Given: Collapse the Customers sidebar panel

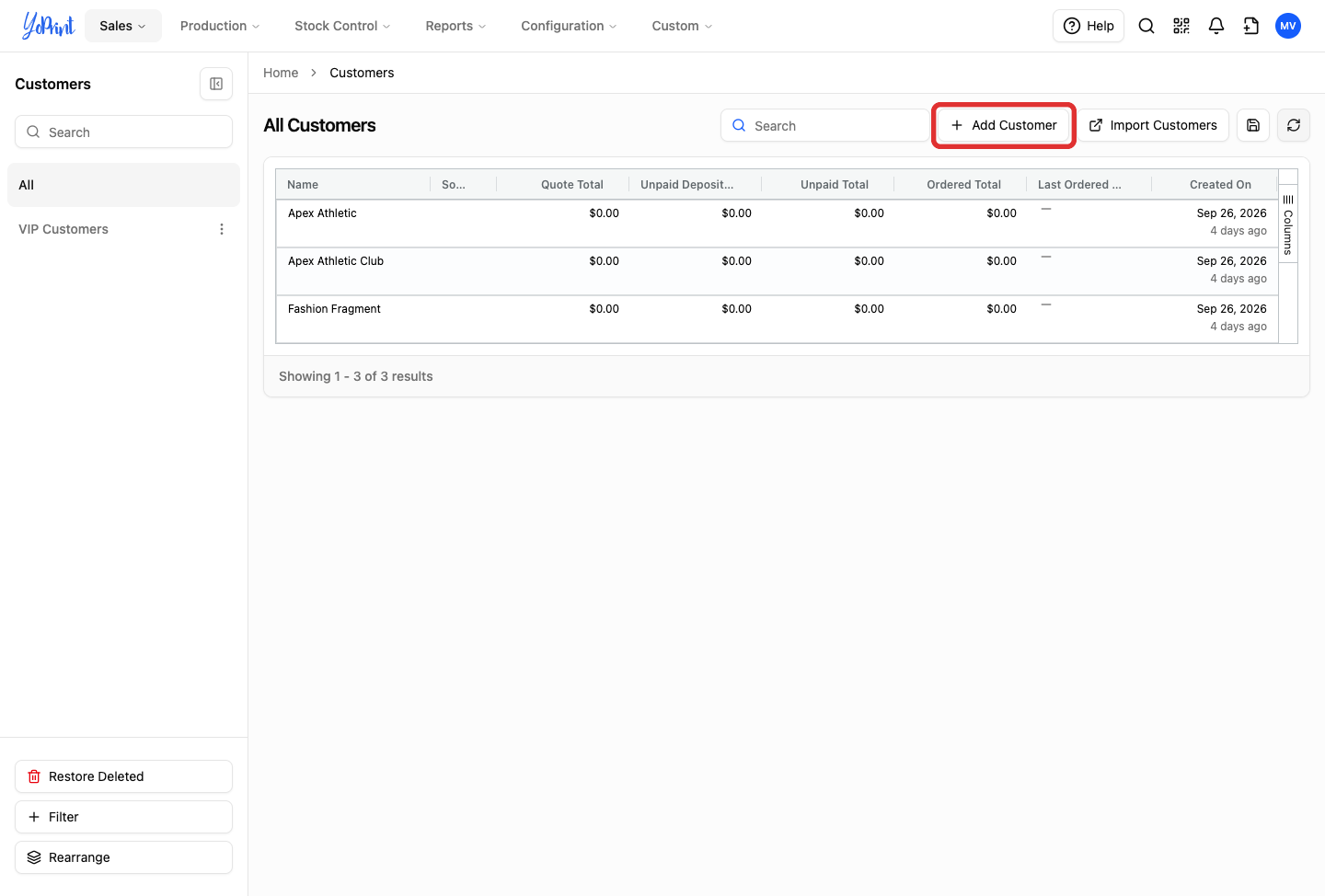Looking at the screenshot, I should point(216,84).
